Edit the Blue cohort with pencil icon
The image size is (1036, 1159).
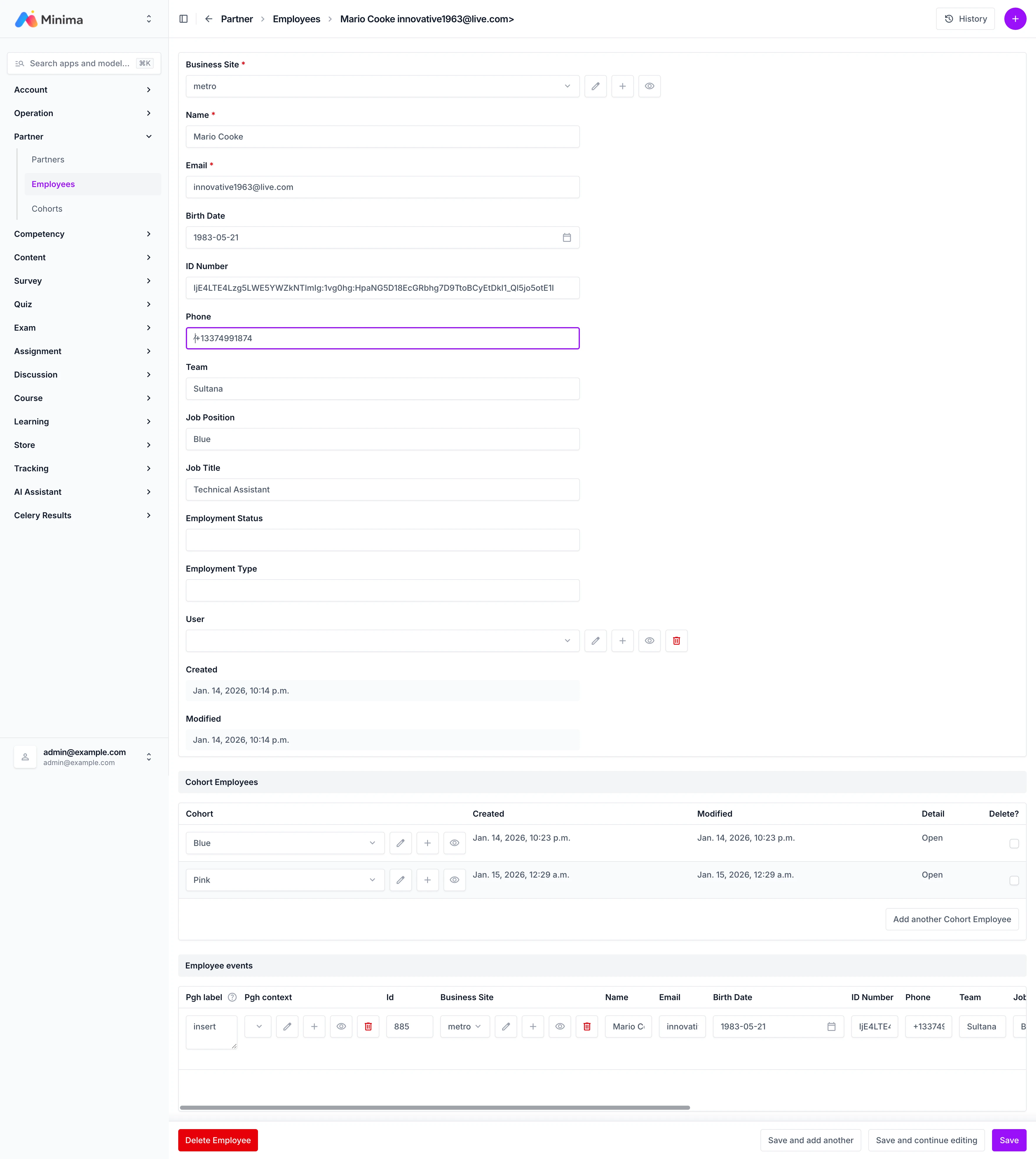tap(400, 843)
